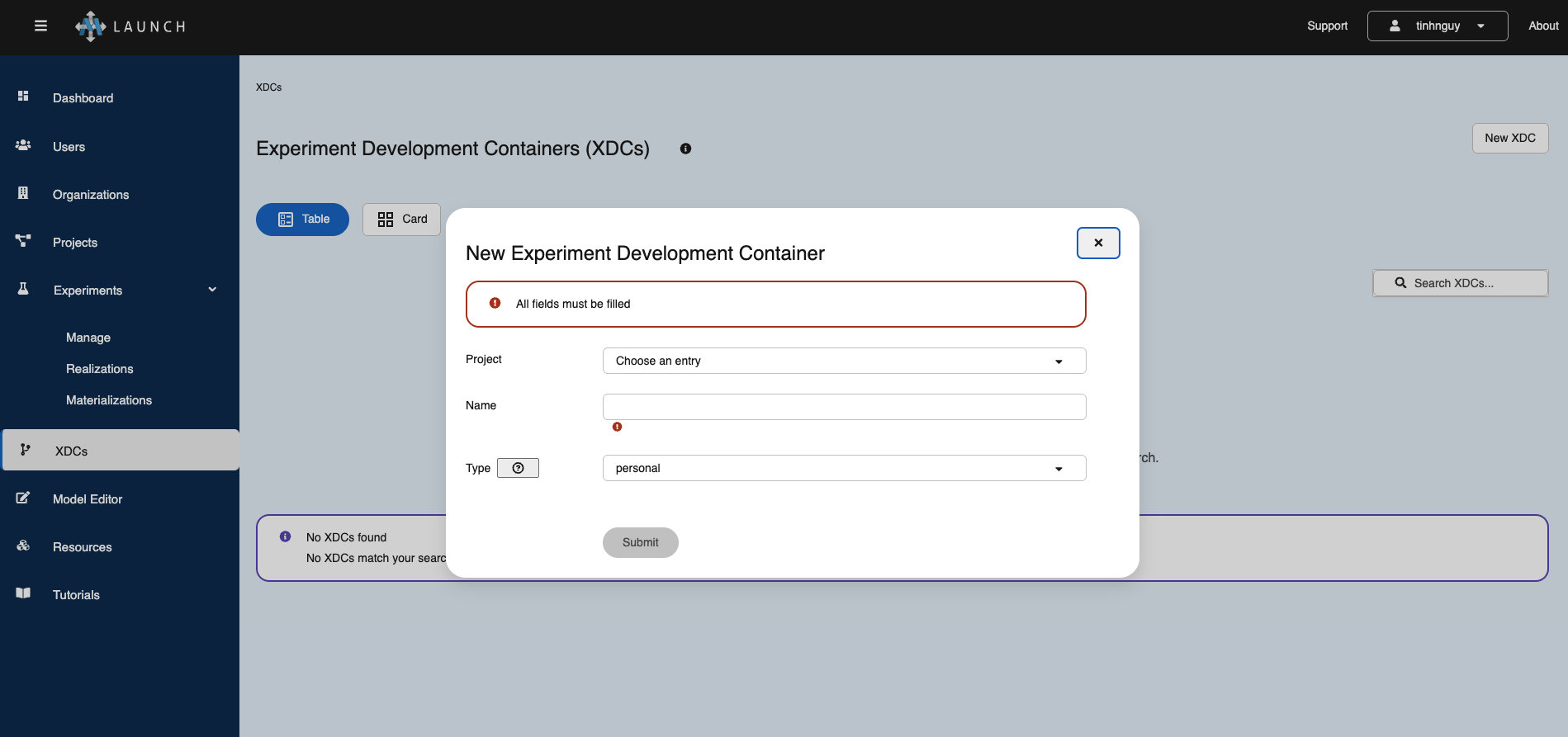The image size is (1568, 737).
Task: Click the Projects diagram icon
Action: pyautogui.click(x=23, y=241)
